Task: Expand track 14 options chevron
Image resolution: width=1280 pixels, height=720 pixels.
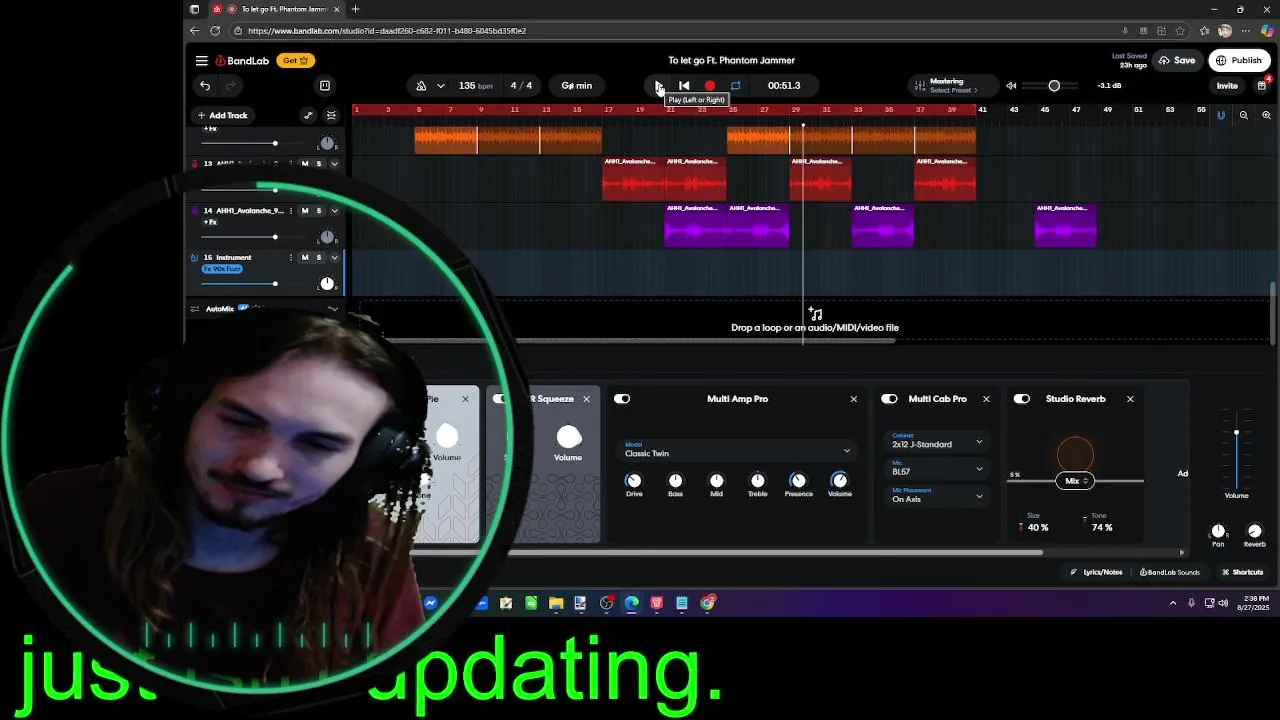Action: [x=334, y=211]
